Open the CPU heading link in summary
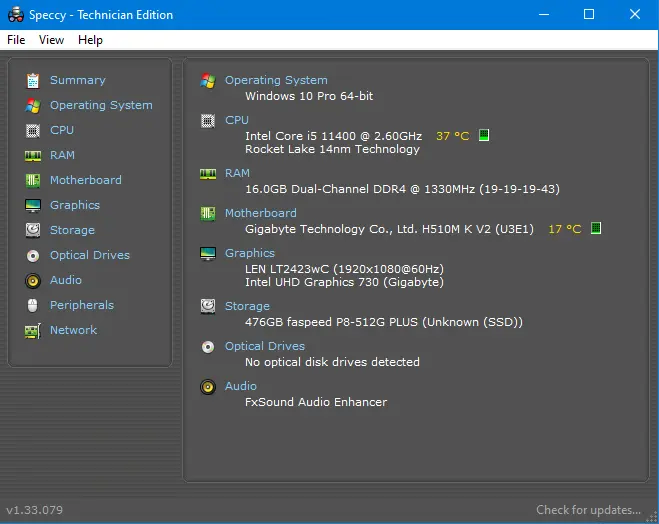The height and width of the screenshot is (524, 659). (237, 120)
